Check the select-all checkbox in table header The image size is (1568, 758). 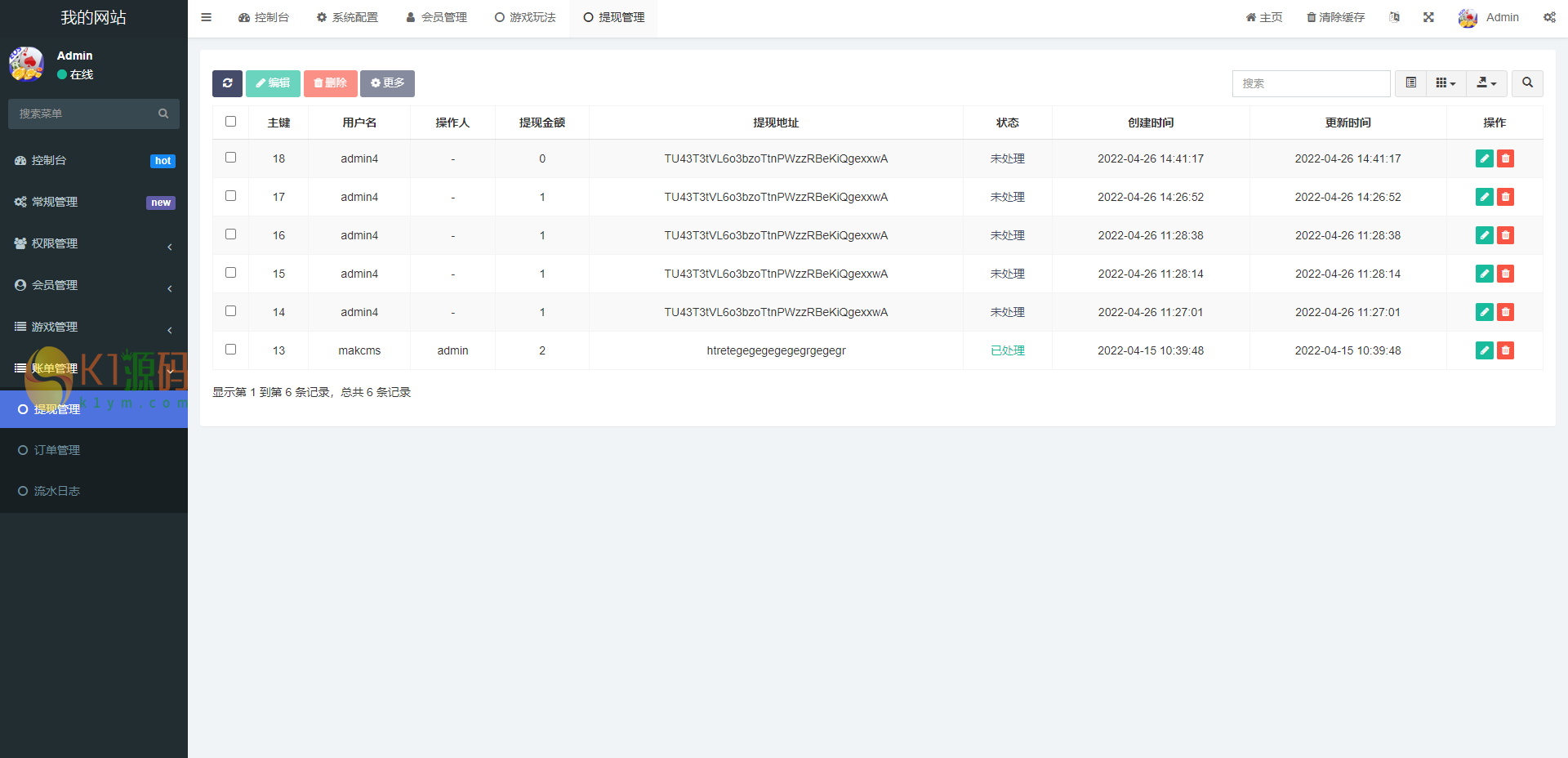(230, 122)
